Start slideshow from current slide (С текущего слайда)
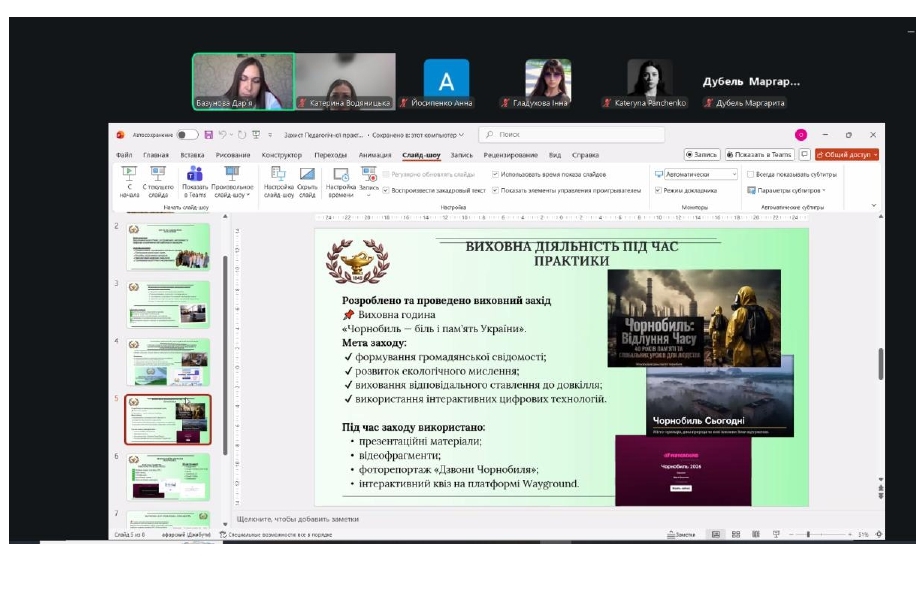This screenshot has height=611, width=916. pos(158,182)
